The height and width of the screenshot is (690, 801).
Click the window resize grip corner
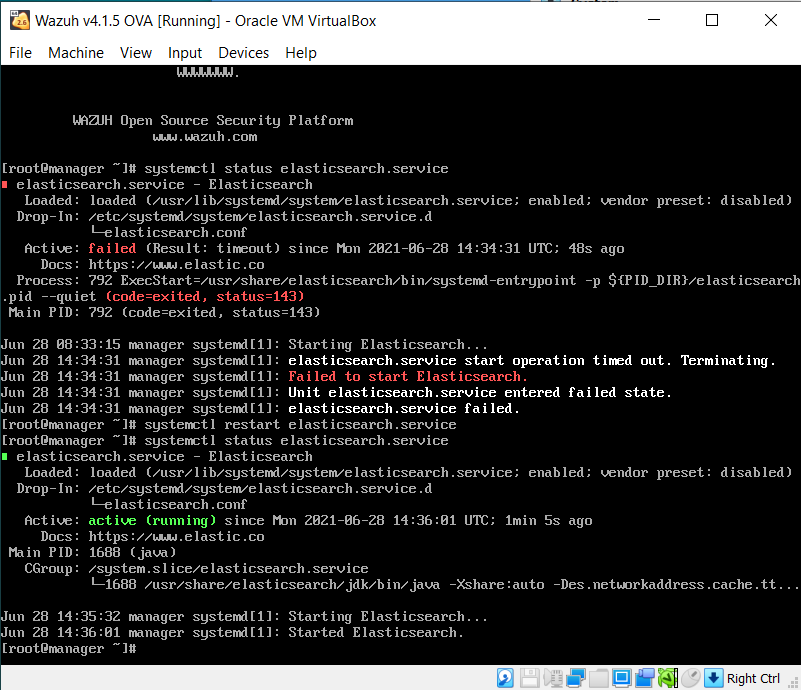[x=793, y=682]
